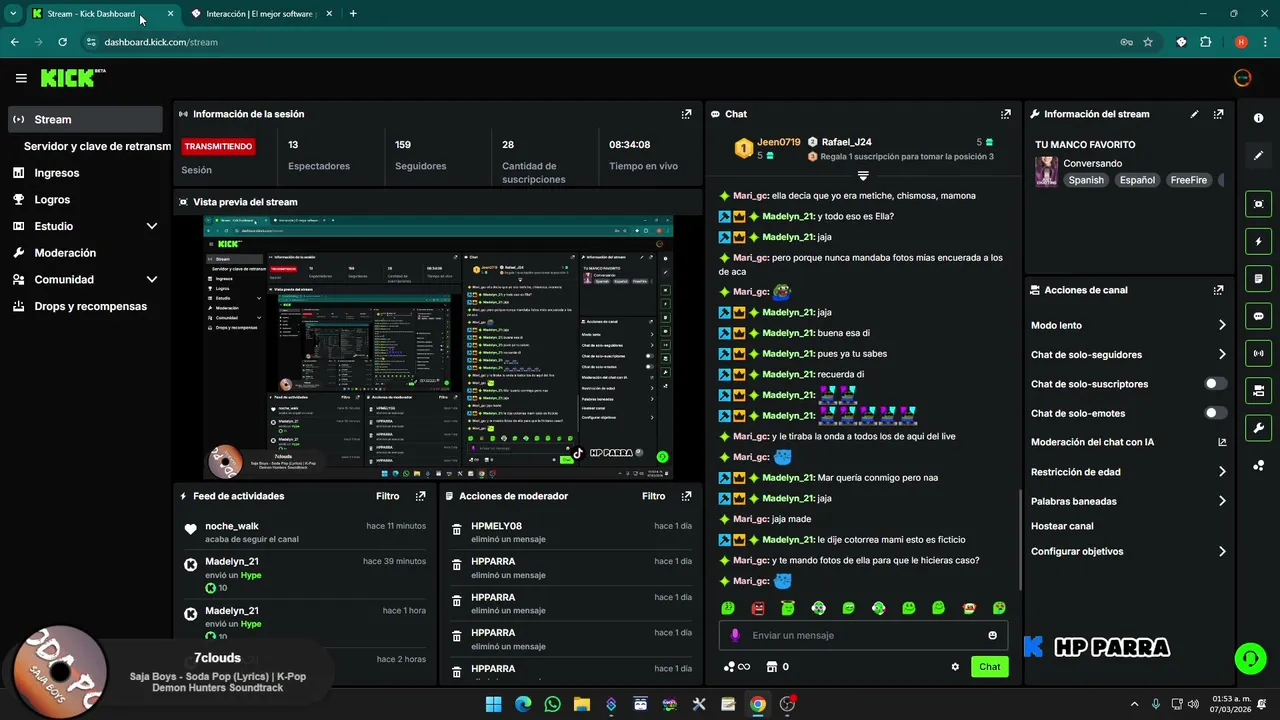
Task: Click the bubbles icon at the right toolbar bottom
Action: (1258, 466)
